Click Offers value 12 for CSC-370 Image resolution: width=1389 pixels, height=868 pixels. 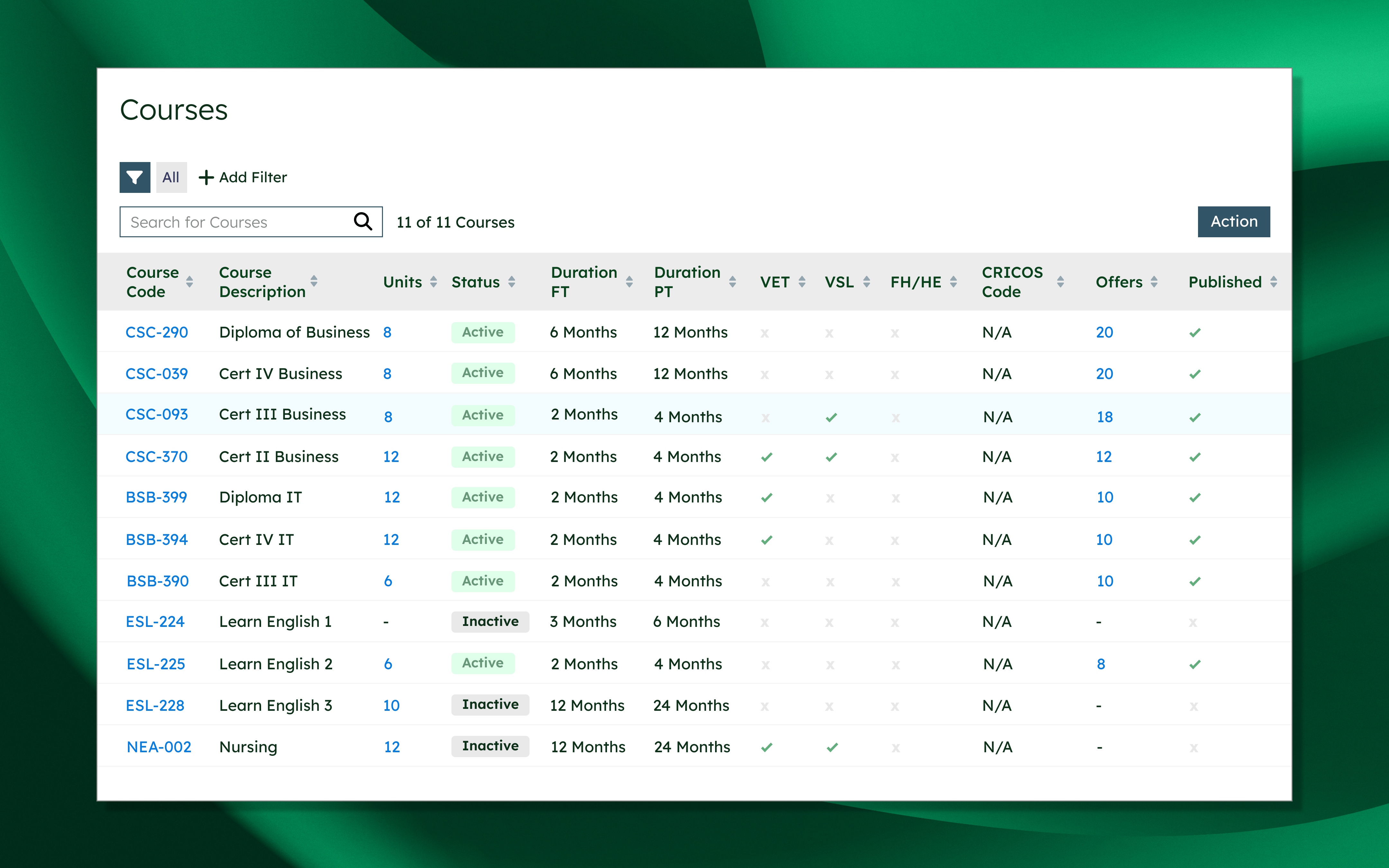[1104, 457]
